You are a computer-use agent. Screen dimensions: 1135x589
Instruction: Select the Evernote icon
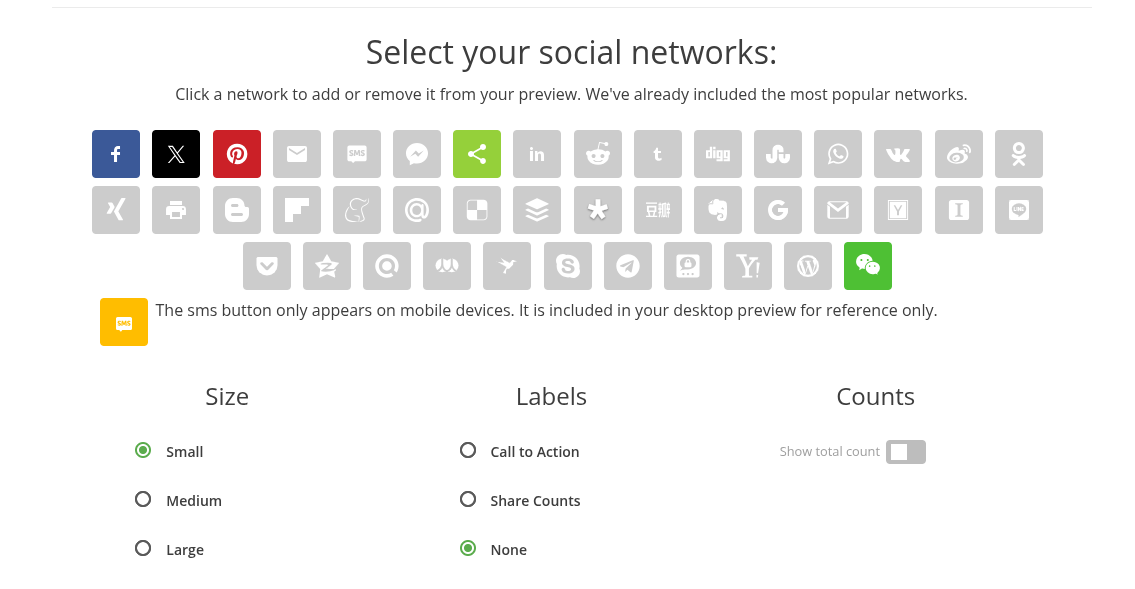[x=717, y=210]
